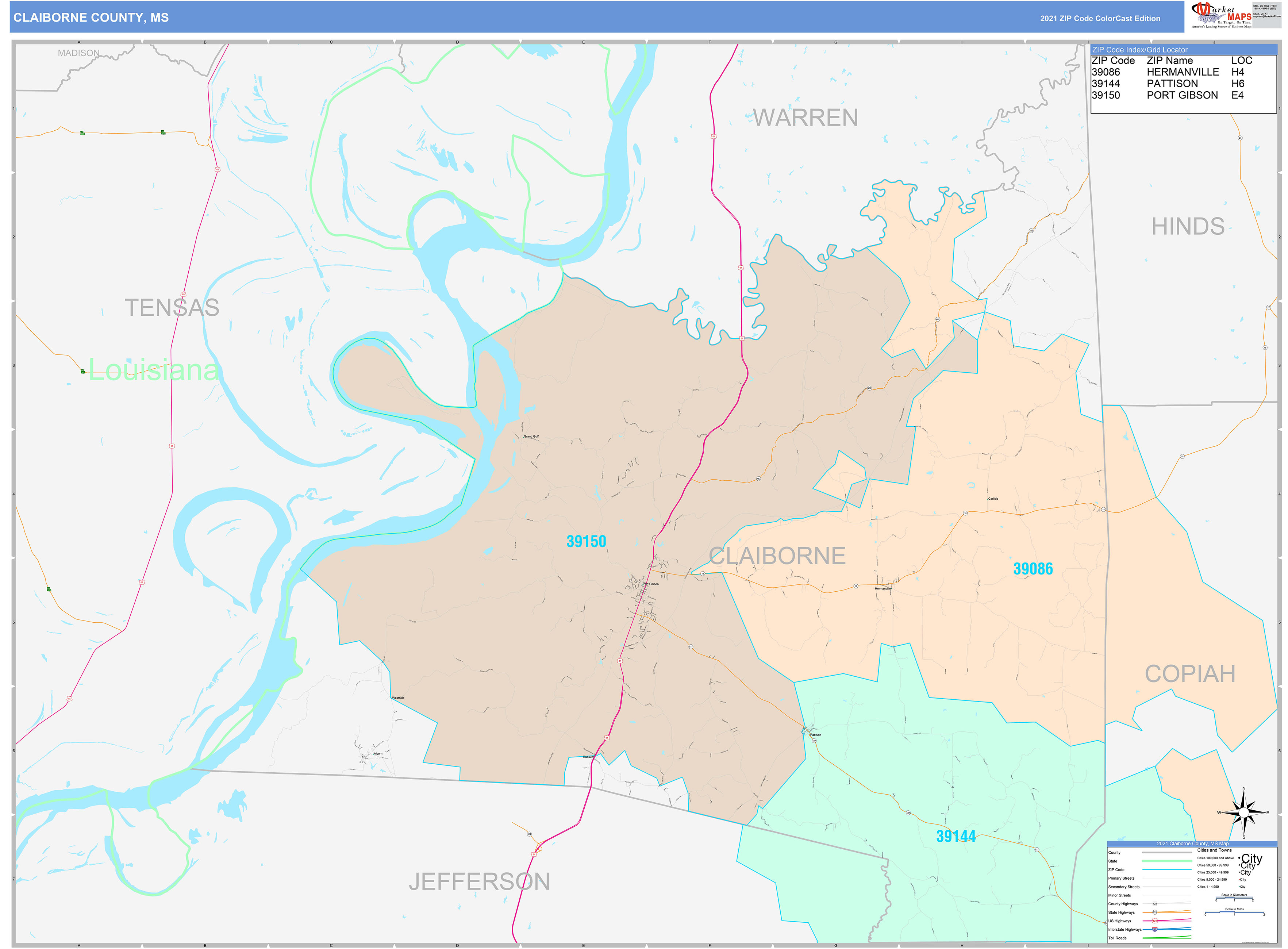
Task: Collapse the 2021 Claiborne County MS Map legend
Action: [1193, 844]
